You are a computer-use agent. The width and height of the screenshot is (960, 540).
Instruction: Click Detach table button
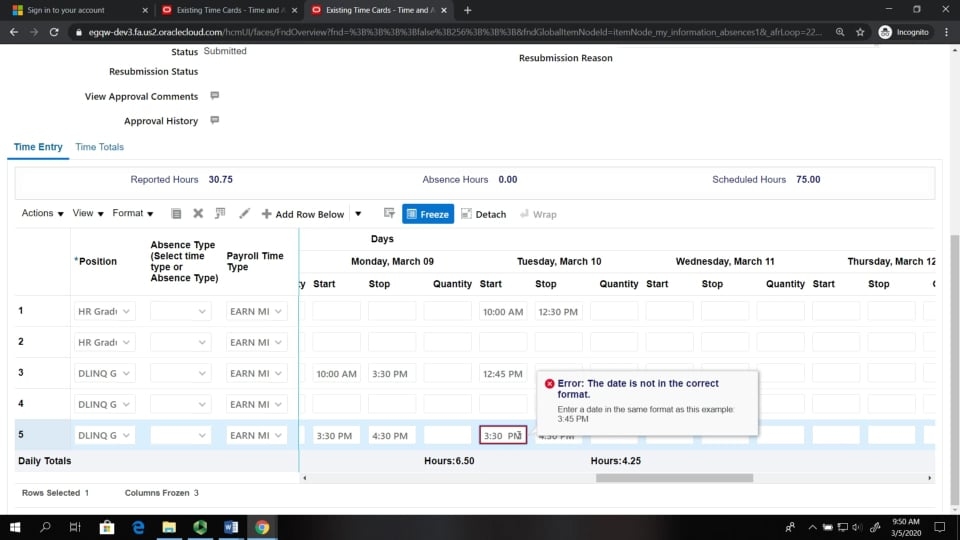click(484, 214)
